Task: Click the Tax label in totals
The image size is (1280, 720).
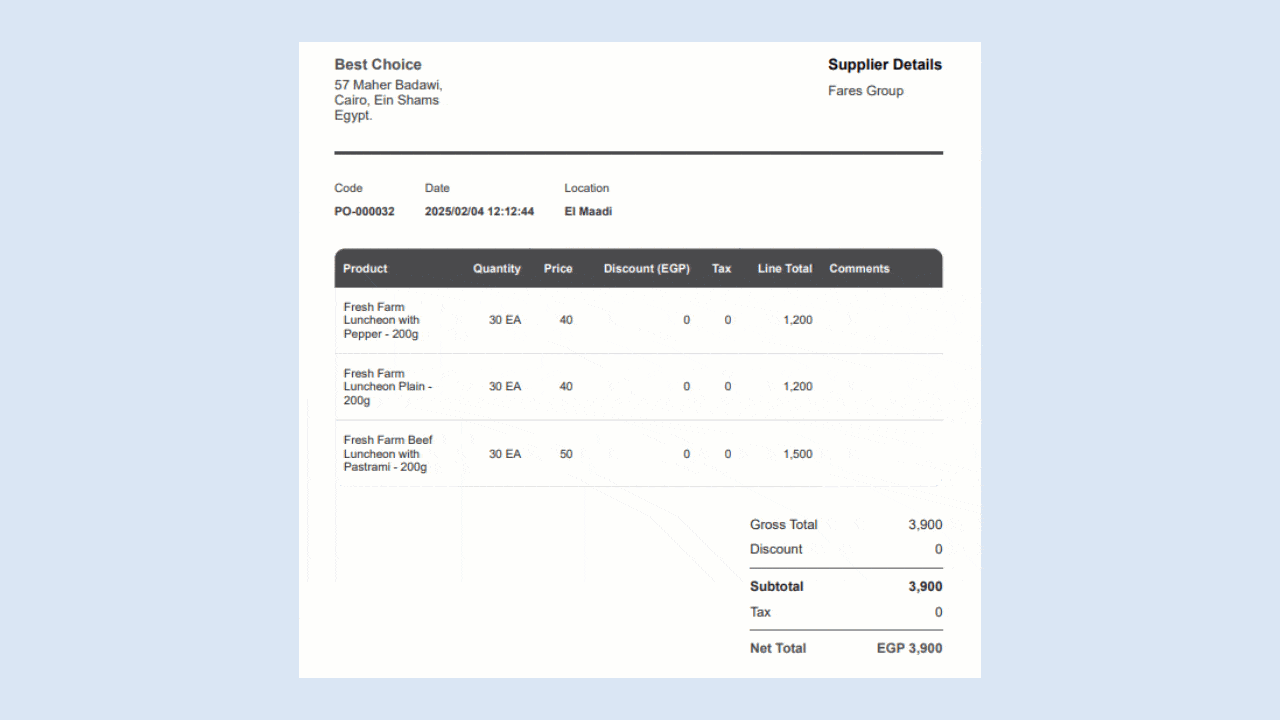Action: [761, 612]
